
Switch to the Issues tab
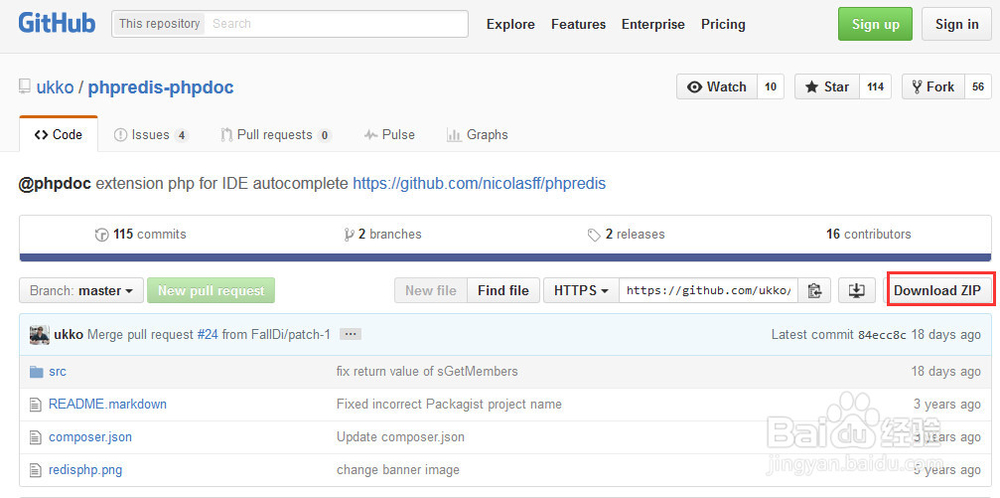pyautogui.click(x=150, y=135)
